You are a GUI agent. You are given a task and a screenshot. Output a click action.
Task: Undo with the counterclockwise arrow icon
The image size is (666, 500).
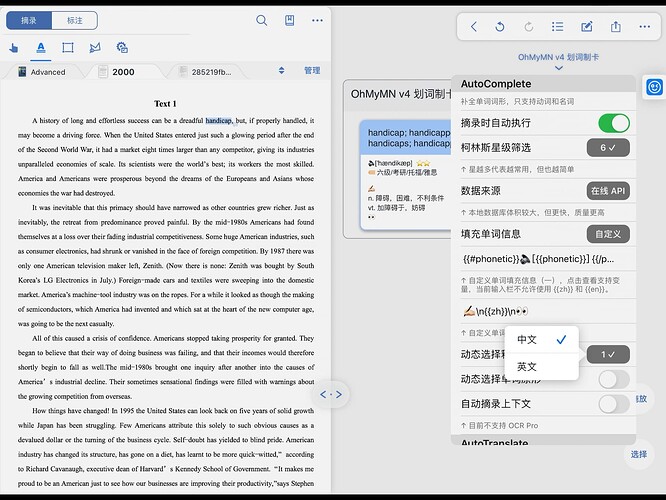(500, 27)
